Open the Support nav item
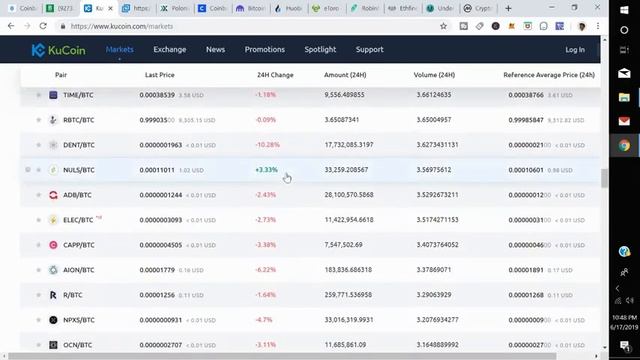The image size is (640, 360). click(369, 49)
